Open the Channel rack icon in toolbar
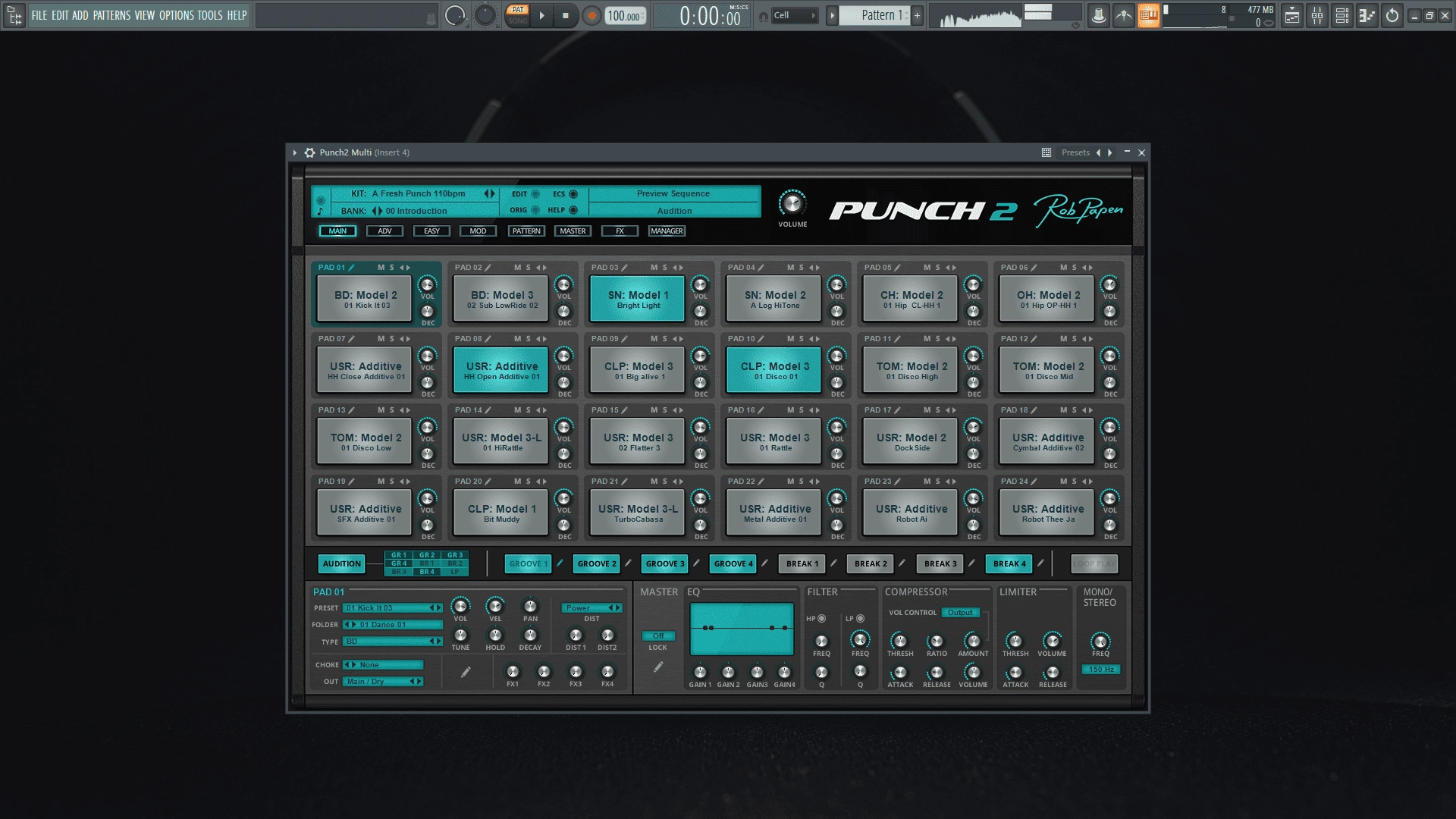 tap(1342, 15)
